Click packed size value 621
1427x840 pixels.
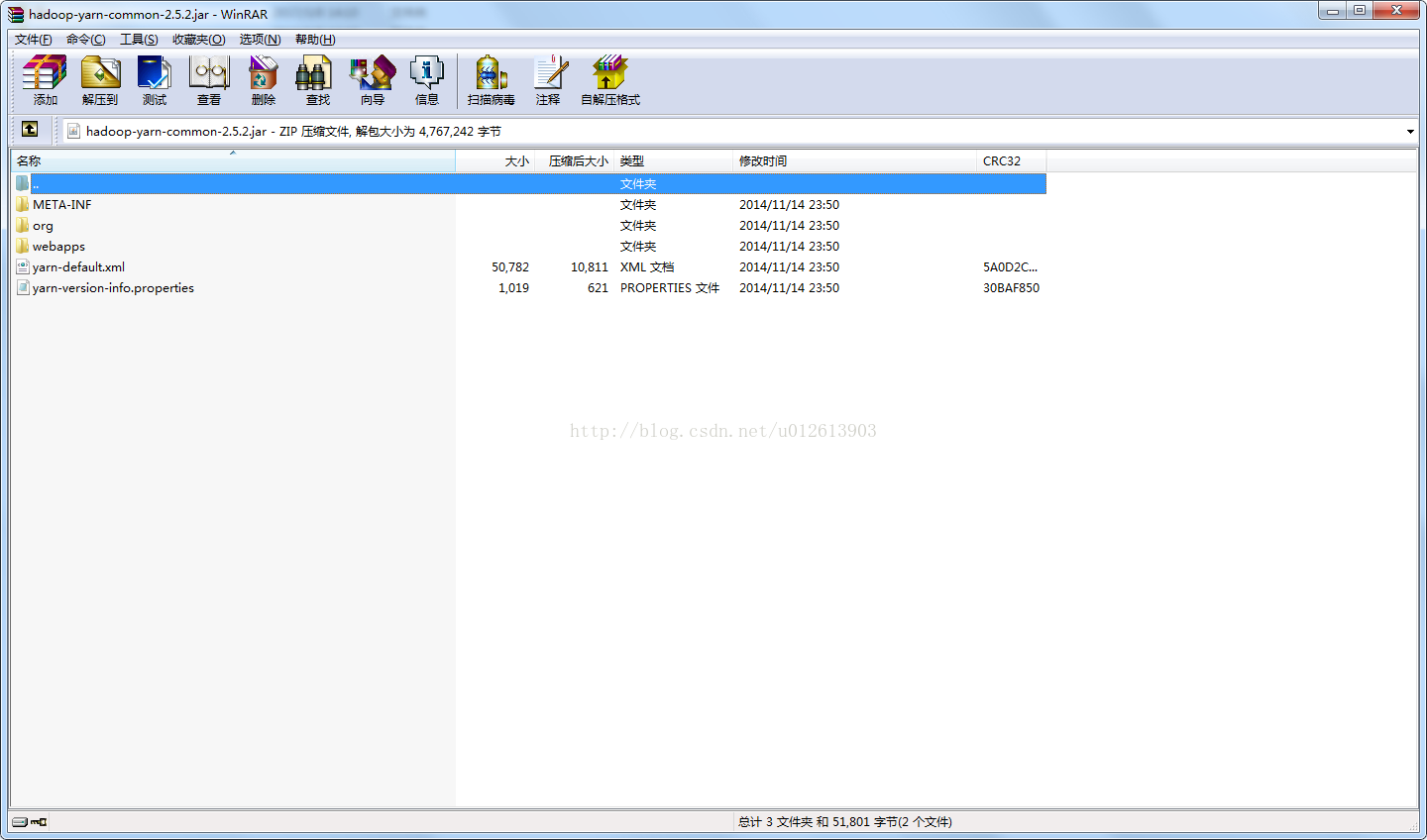[x=598, y=287]
